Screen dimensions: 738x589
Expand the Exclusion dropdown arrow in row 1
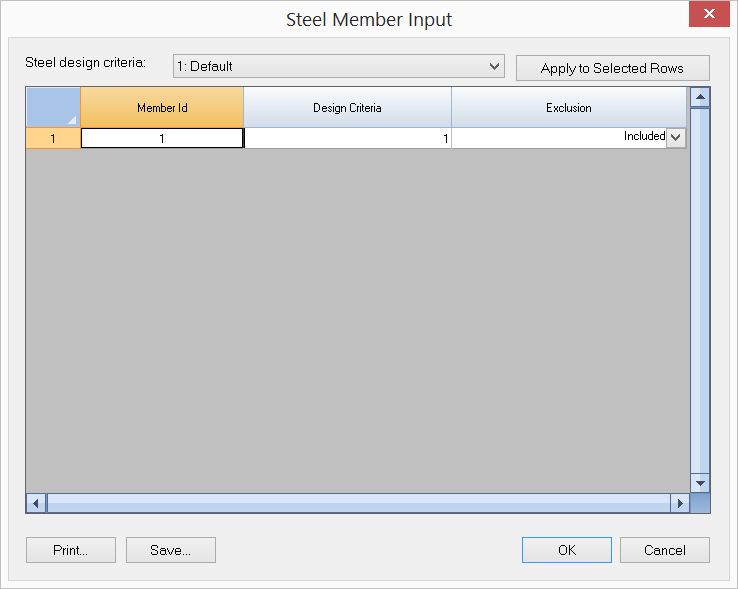pos(676,138)
